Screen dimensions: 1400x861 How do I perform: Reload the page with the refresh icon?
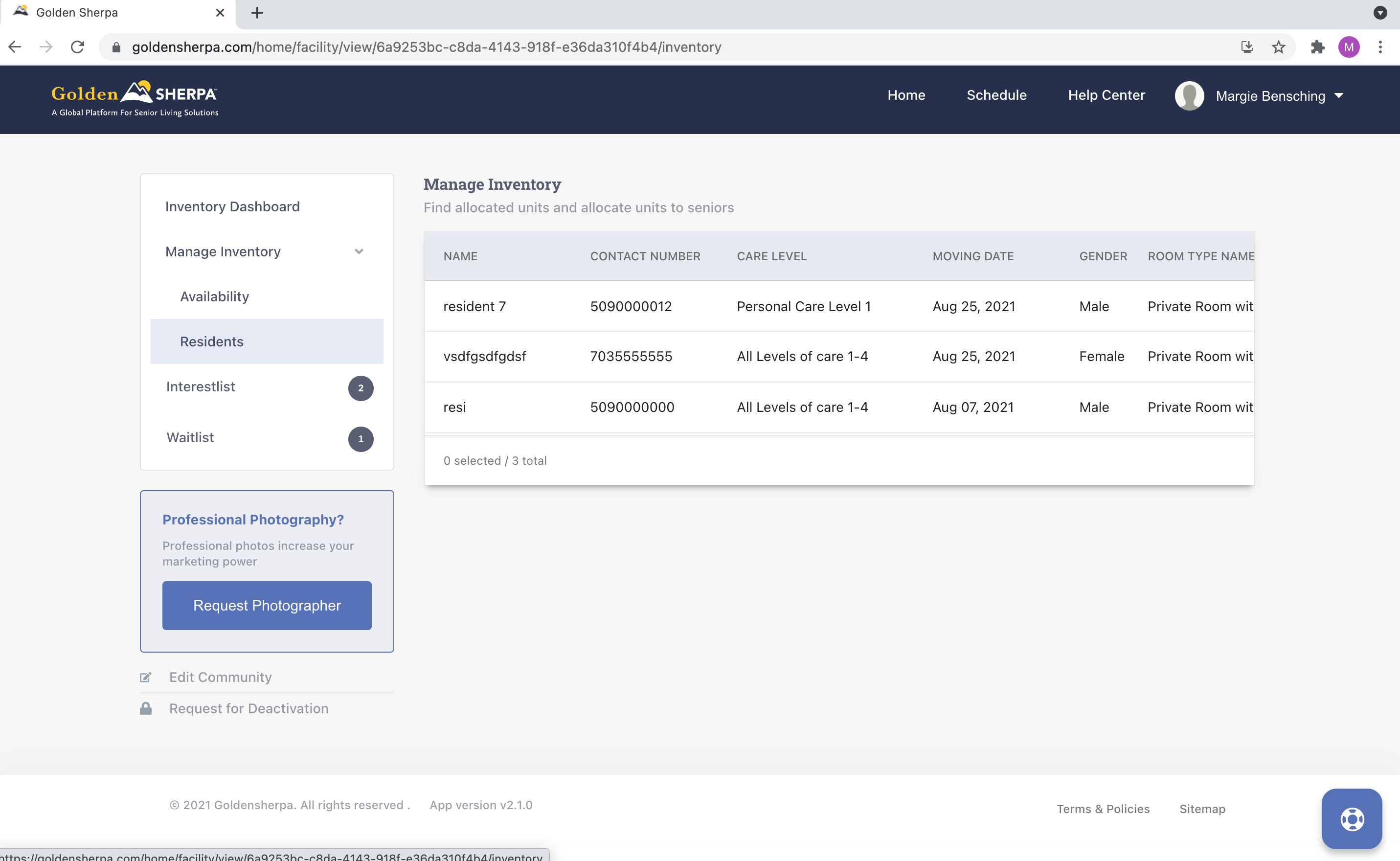click(x=77, y=46)
